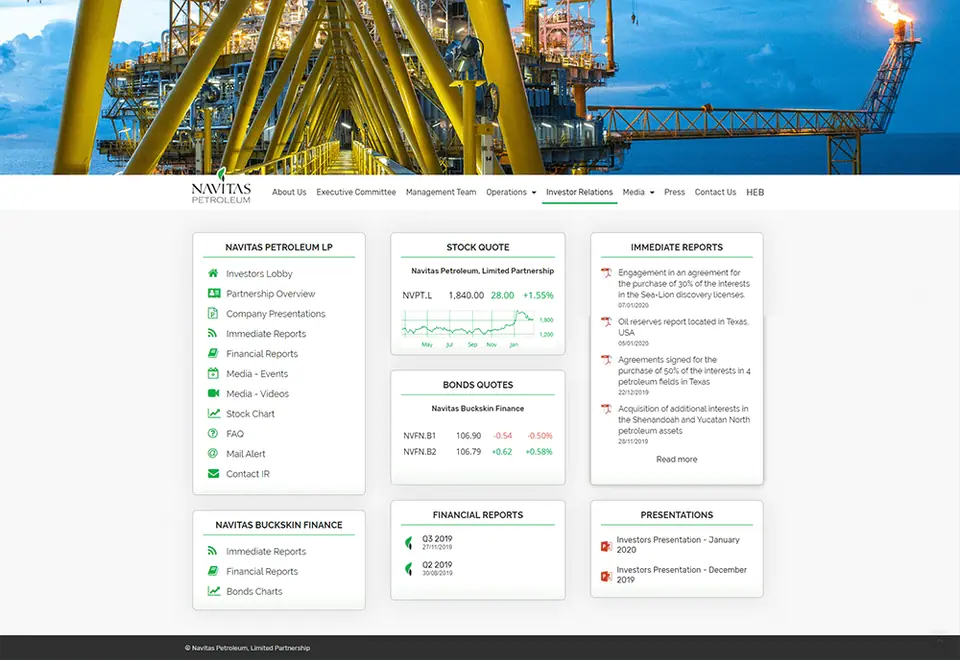Select the Investor Relations nav item
Screen dimensions: 960x660
[579, 192]
